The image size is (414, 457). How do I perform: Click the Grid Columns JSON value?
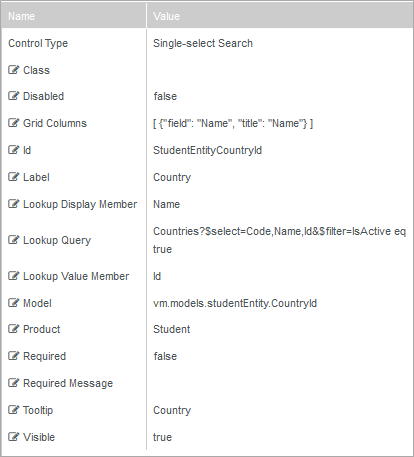pos(233,124)
